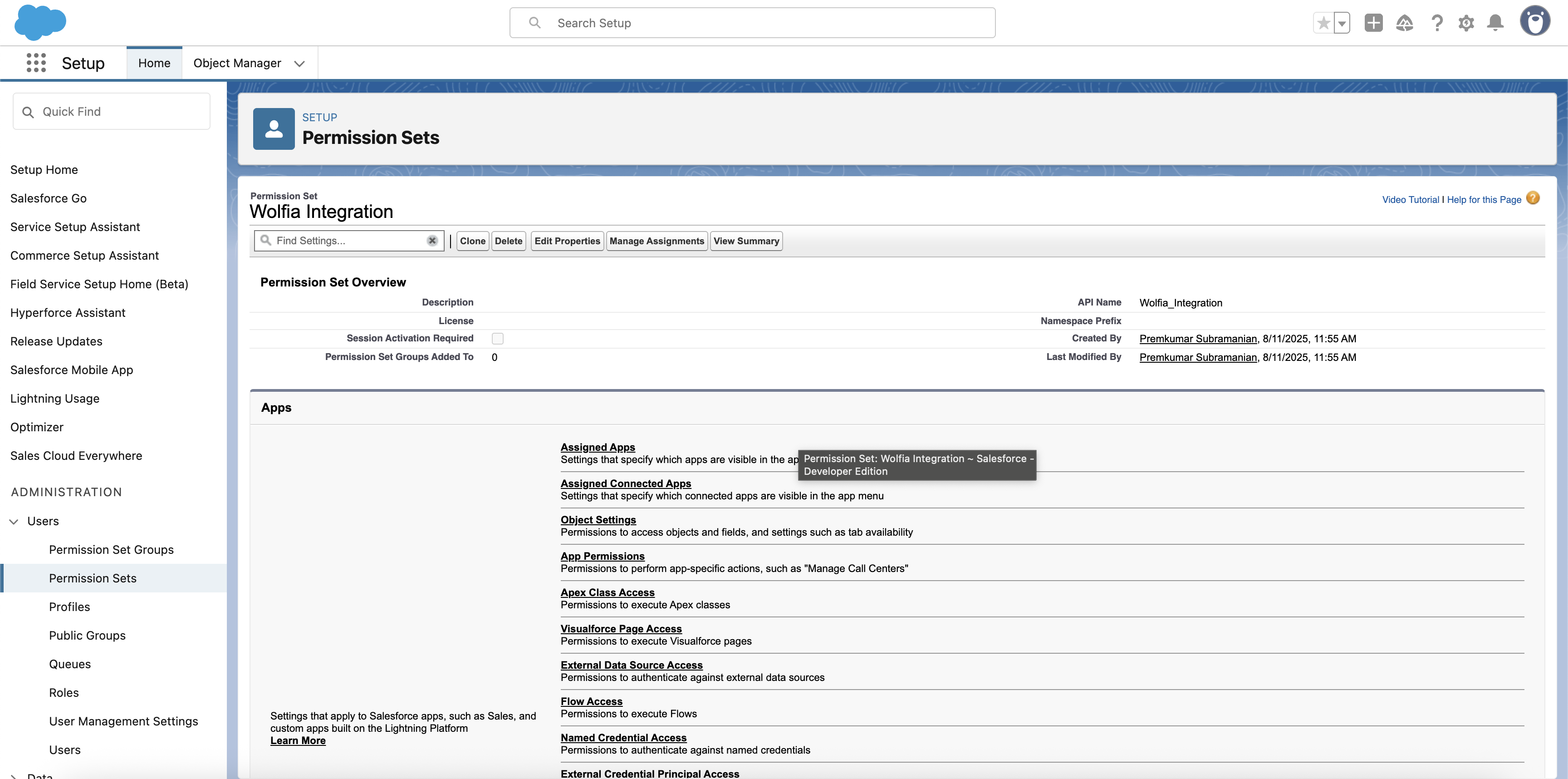The width and height of the screenshot is (1568, 779).
Task: Switch to the Home tab
Action: click(x=154, y=63)
